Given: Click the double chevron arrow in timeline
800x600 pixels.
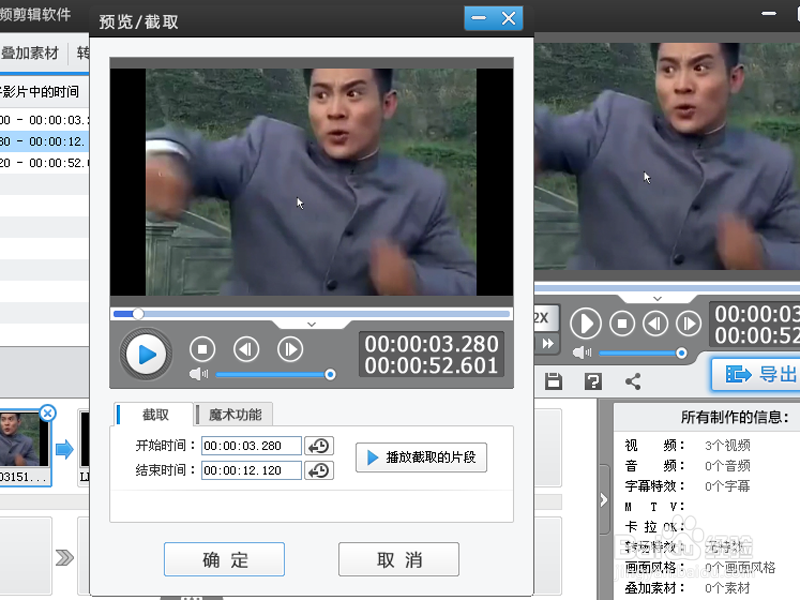Looking at the screenshot, I should (x=65, y=558).
